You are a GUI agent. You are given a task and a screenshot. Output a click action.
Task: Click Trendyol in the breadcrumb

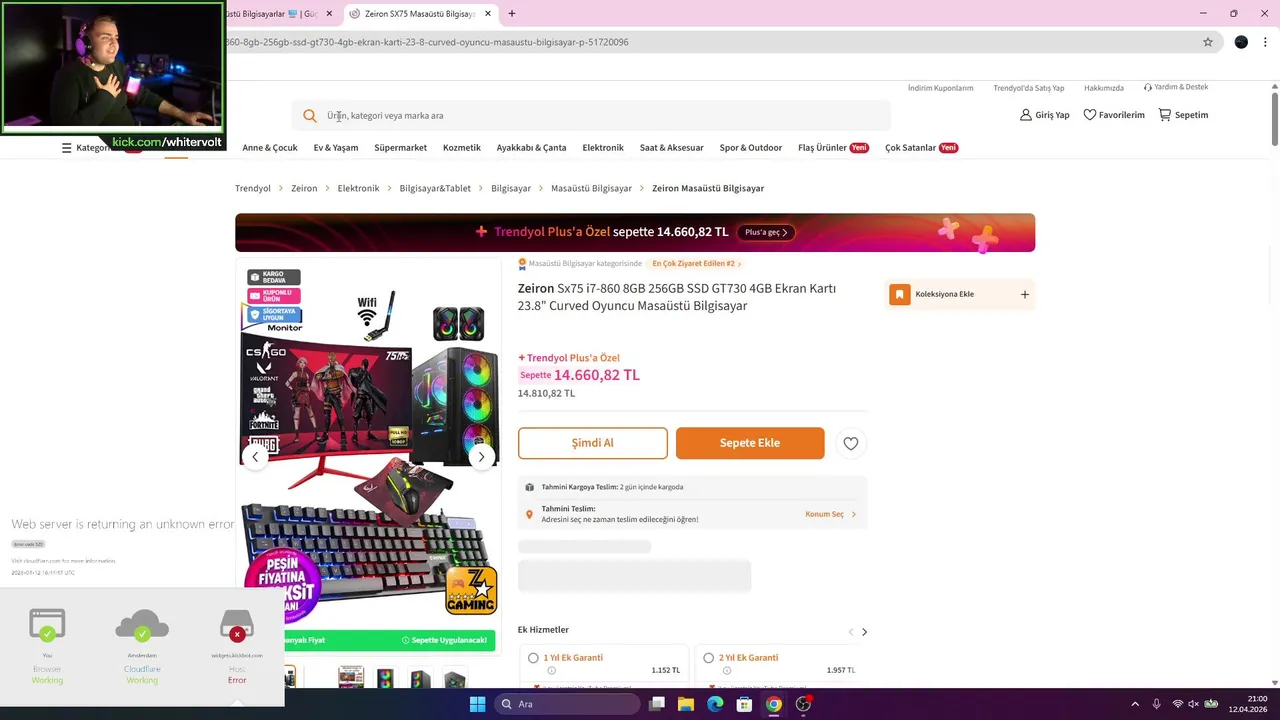point(253,188)
